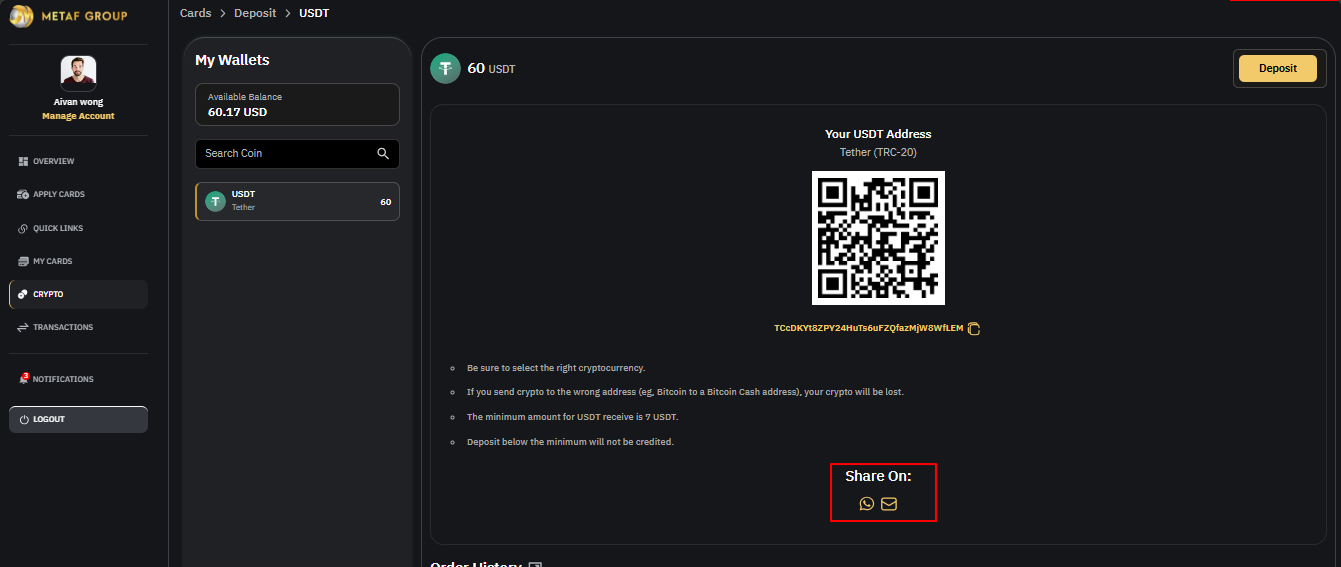This screenshot has width=1341, height=567.
Task: Select the USDT Tether wallet row
Action: (x=297, y=201)
